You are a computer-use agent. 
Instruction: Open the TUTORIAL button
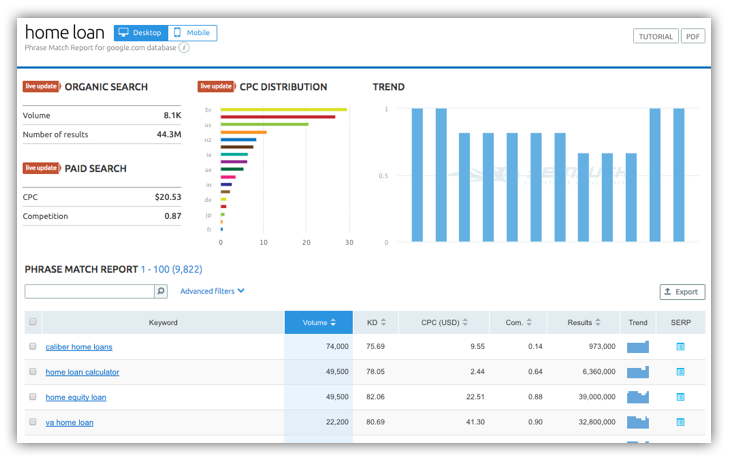tap(656, 36)
